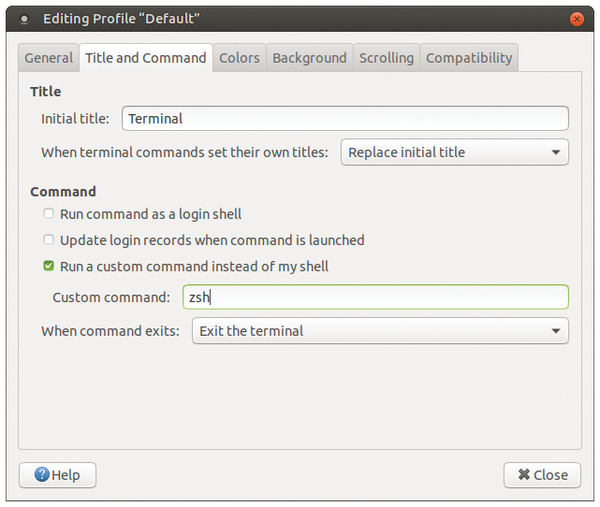The image size is (600, 507).
Task: Click the blue Help question mark icon
Action: coord(42,474)
